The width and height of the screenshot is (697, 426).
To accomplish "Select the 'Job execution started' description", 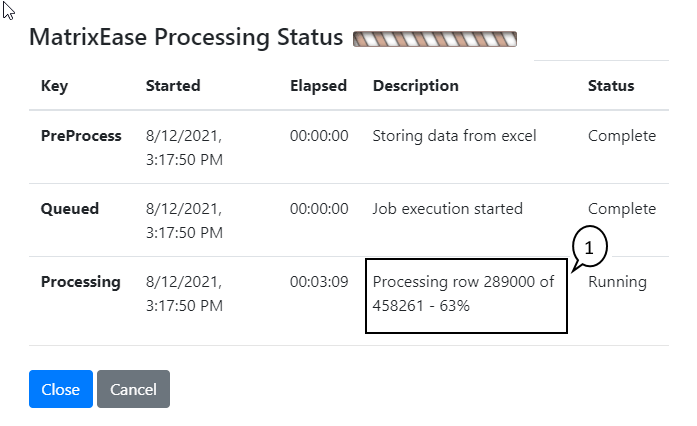I will [447, 209].
